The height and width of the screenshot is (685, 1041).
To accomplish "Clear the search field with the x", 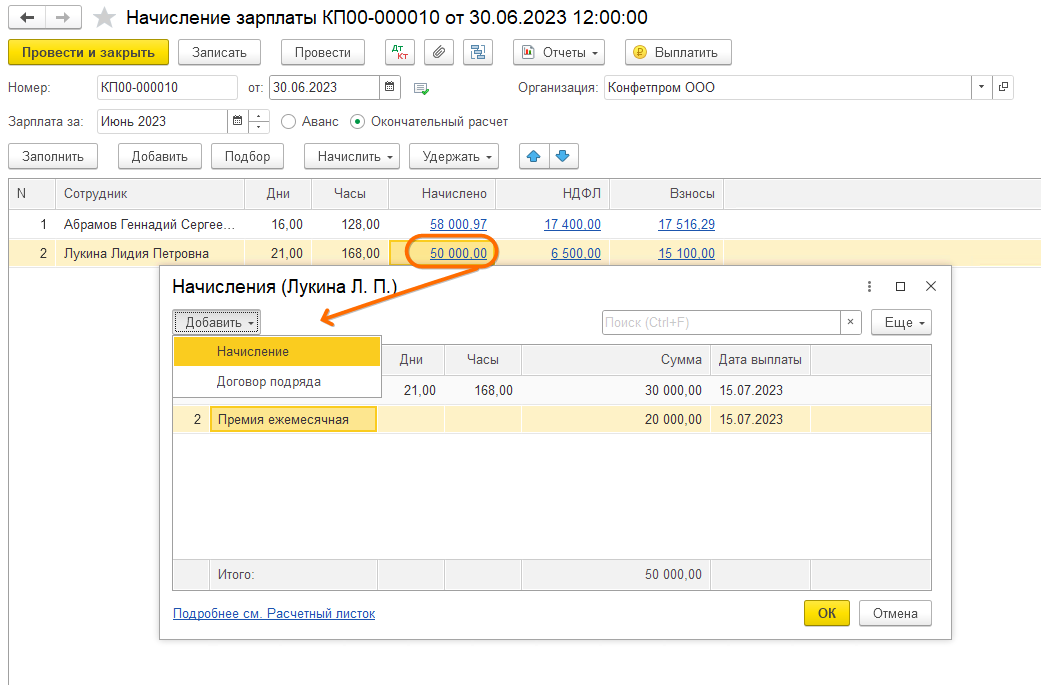I will click(x=850, y=322).
